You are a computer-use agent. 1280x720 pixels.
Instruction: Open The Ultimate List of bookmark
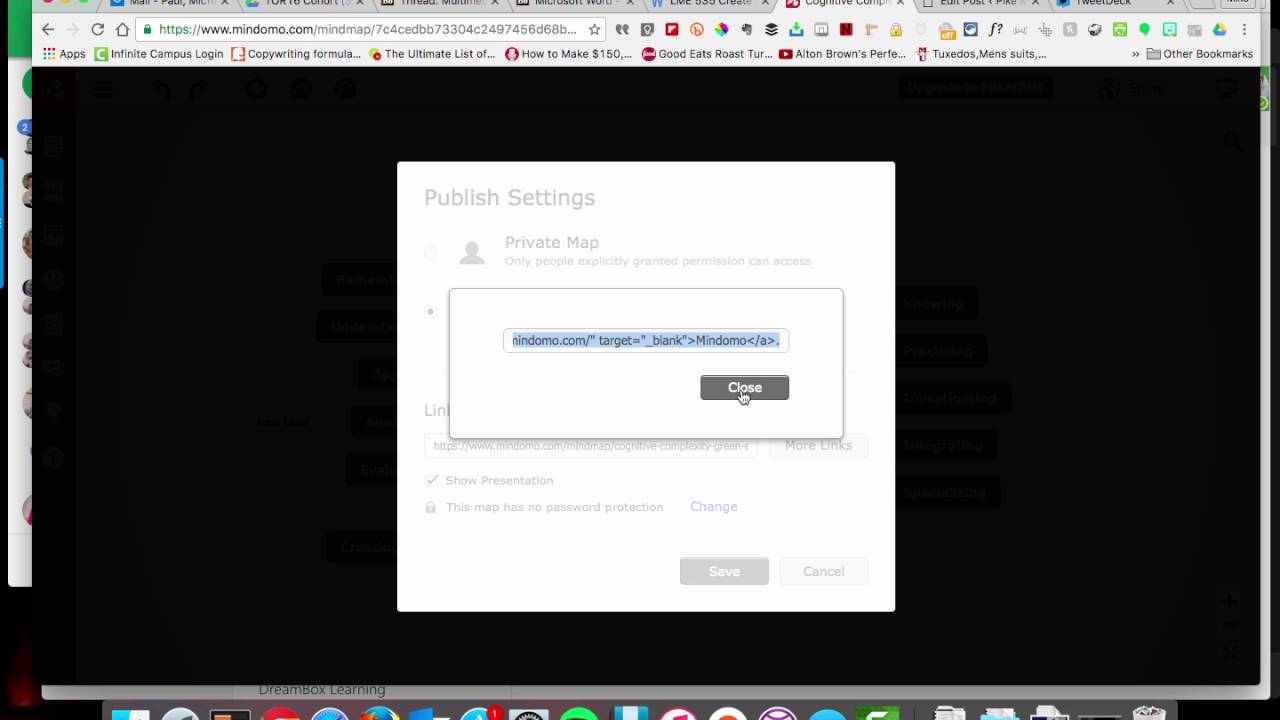(x=432, y=54)
